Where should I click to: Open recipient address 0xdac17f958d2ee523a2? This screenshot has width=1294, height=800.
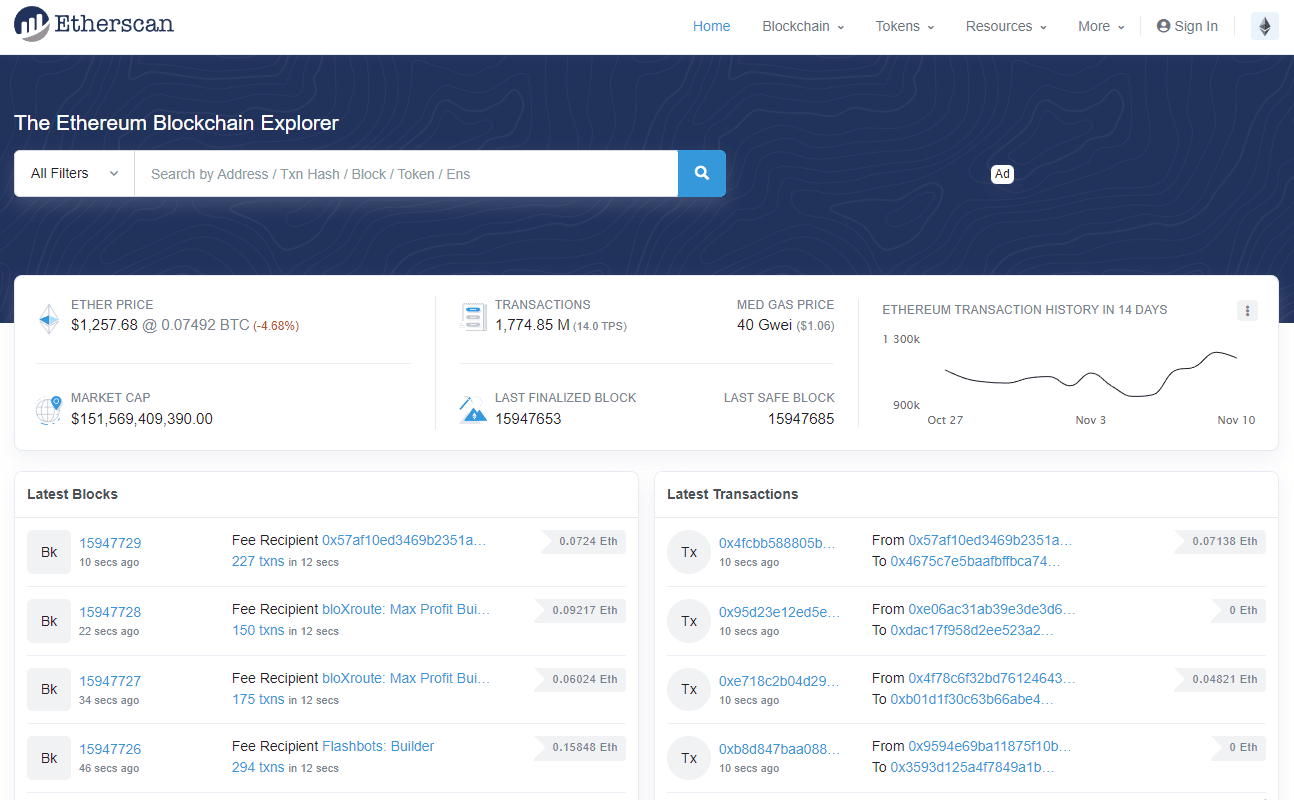tap(972, 630)
